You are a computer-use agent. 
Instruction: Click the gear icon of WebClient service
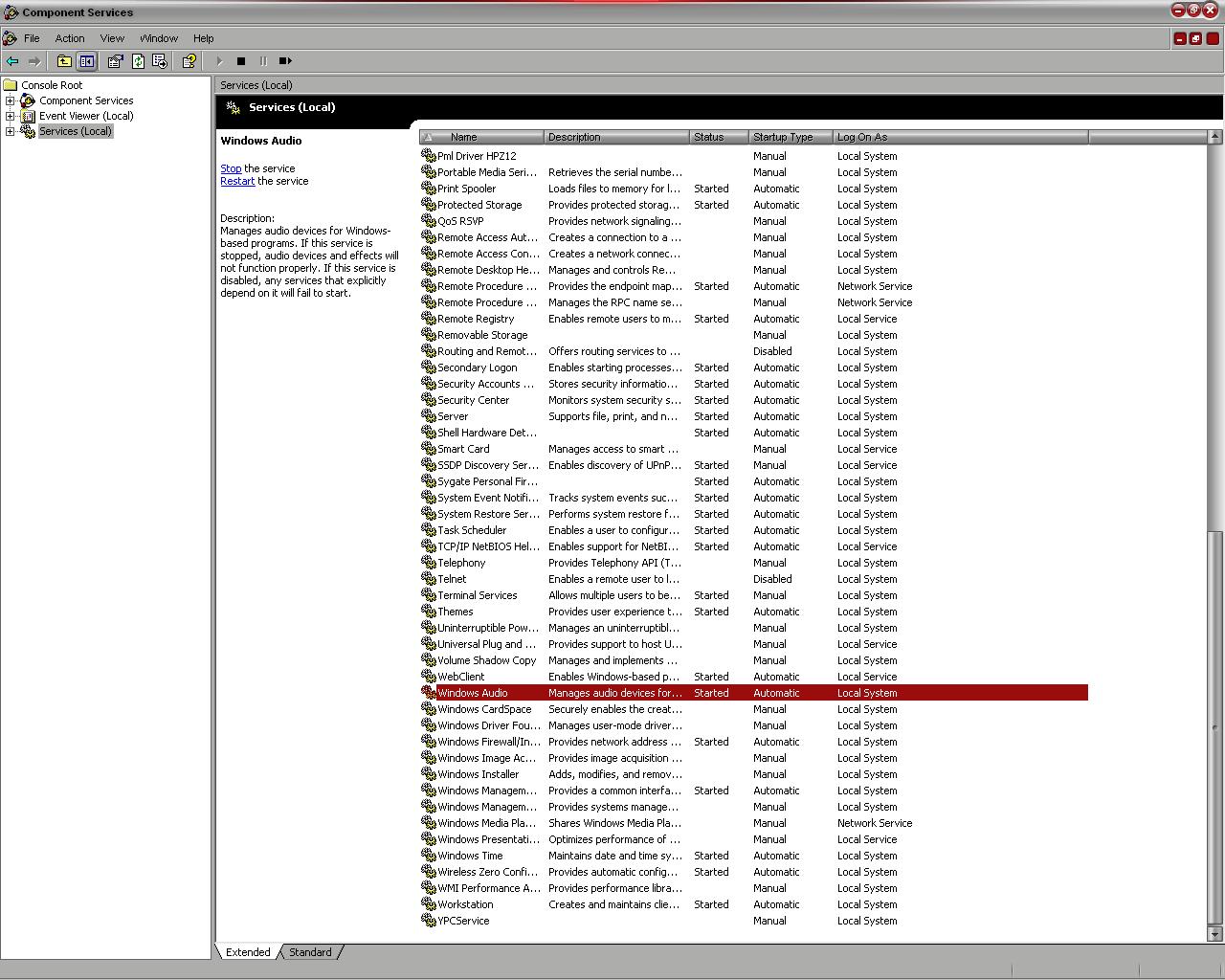pos(429,677)
